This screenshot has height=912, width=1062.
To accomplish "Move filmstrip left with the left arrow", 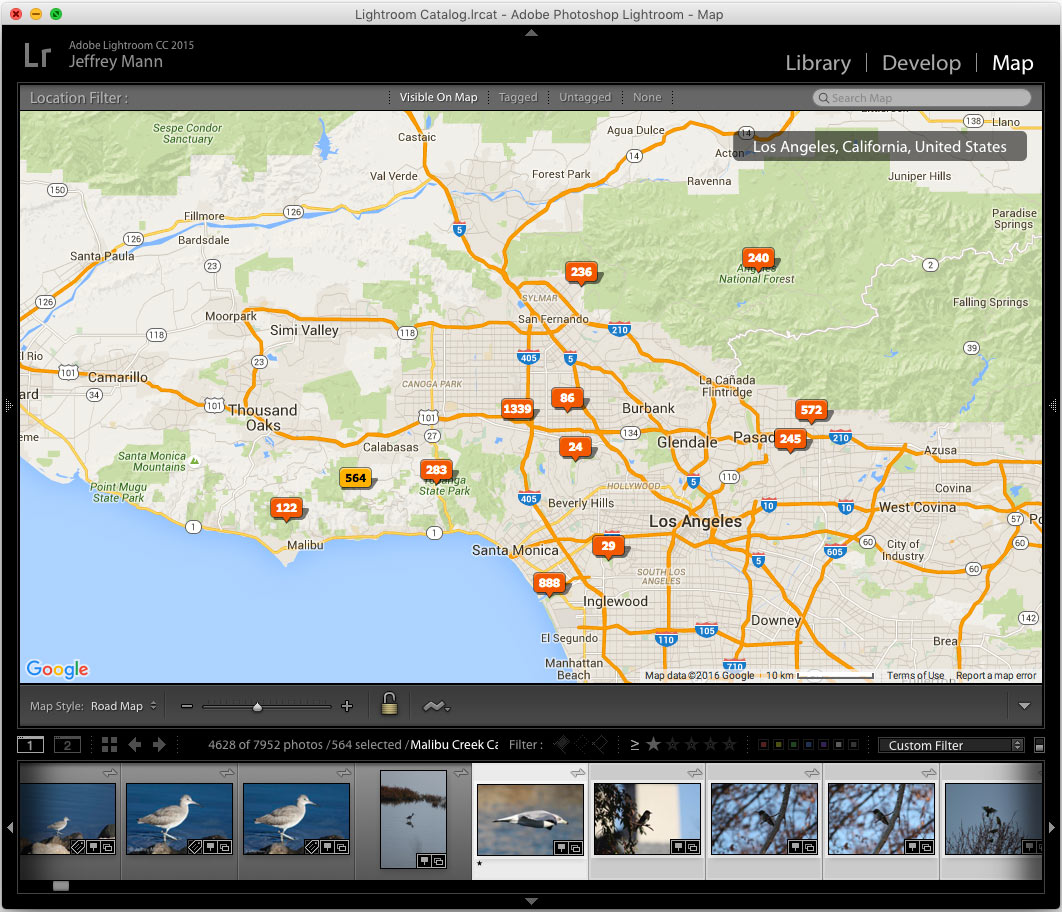I will [x=9, y=827].
